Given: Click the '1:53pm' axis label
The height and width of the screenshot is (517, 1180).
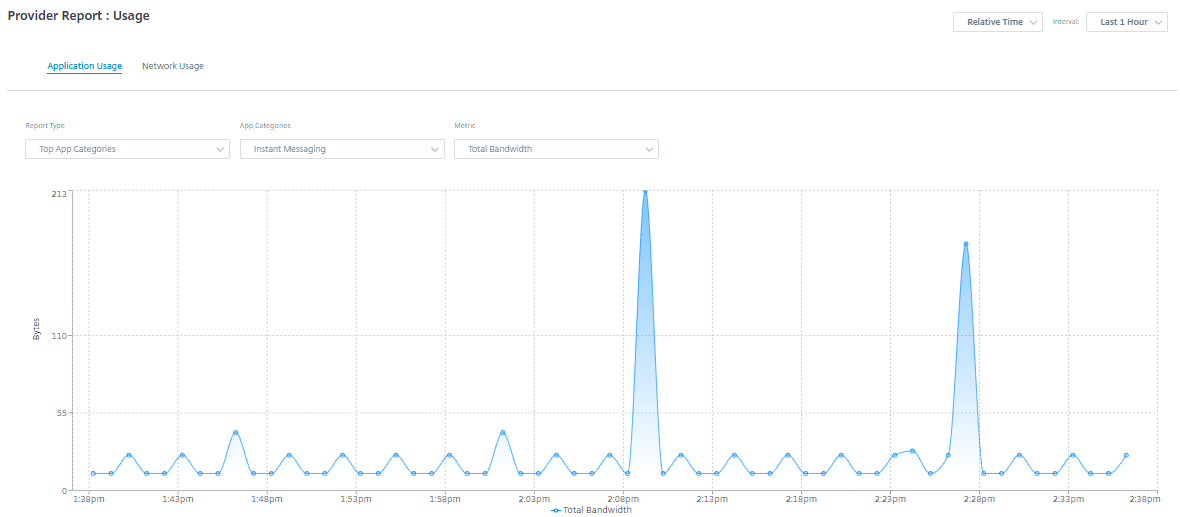Looking at the screenshot, I should (x=356, y=499).
